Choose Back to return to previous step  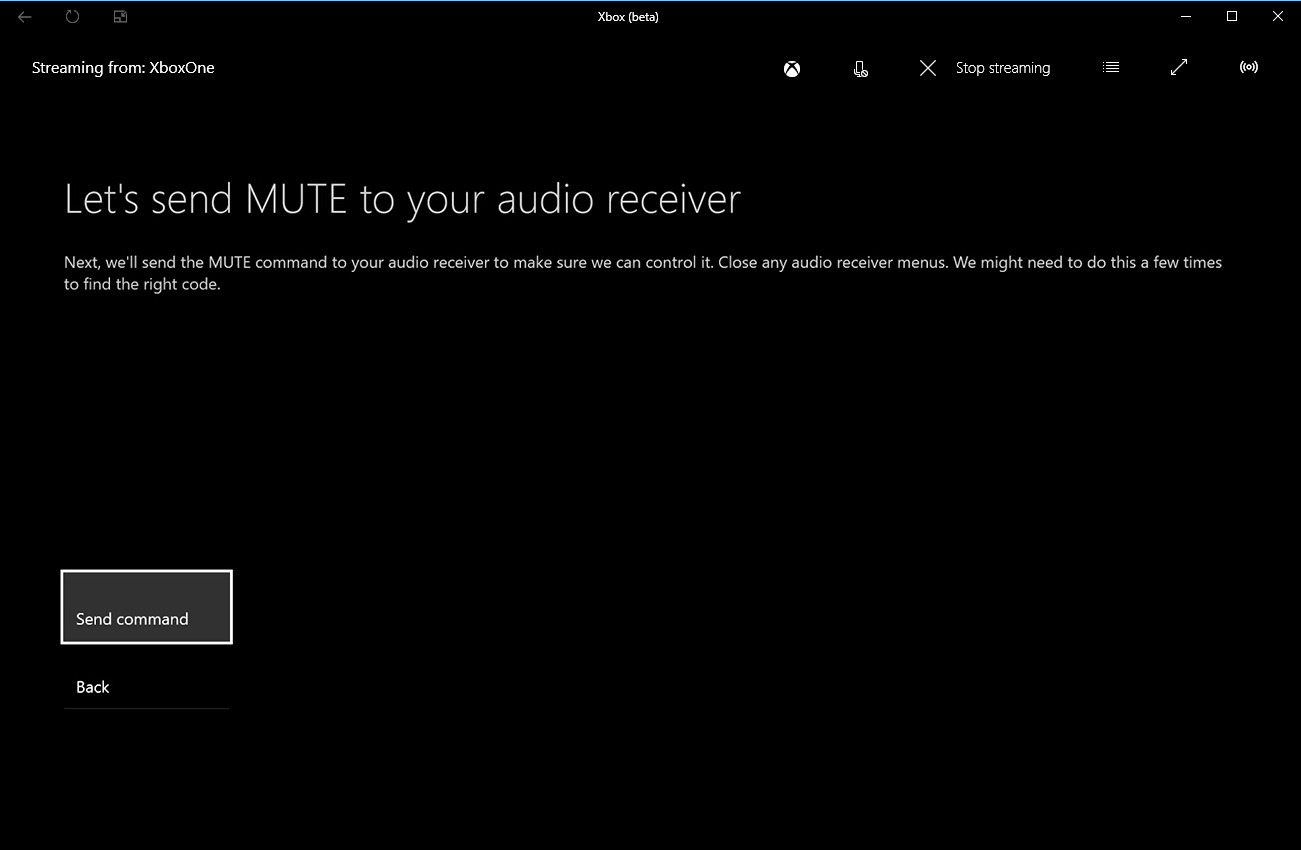click(x=92, y=687)
